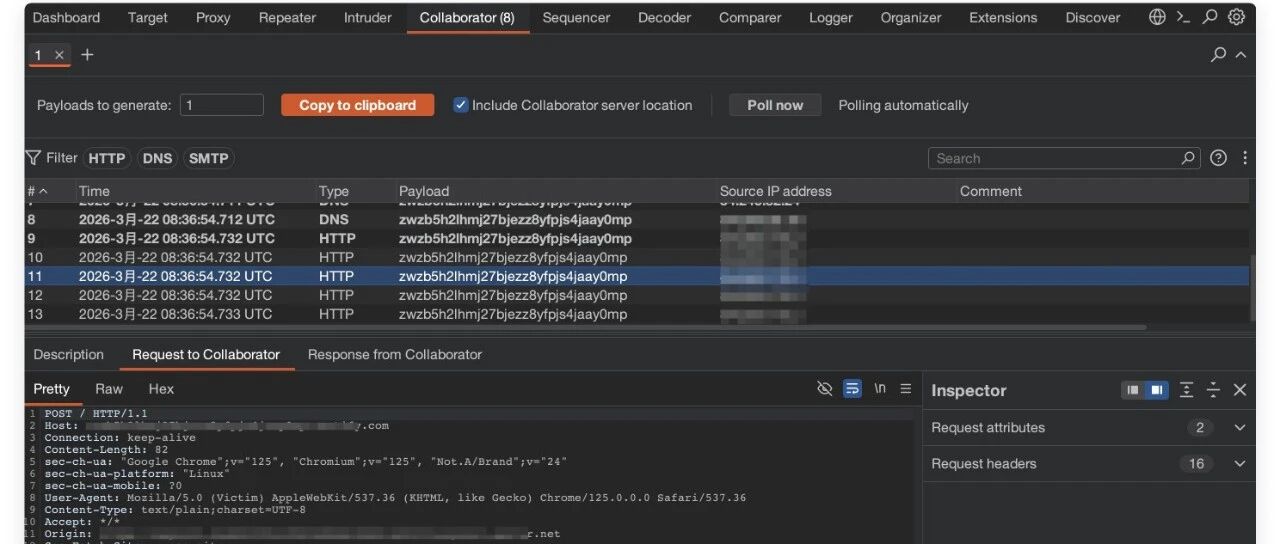1280x544 pixels.
Task: Toggle the DNS filter chip
Action: 157,158
